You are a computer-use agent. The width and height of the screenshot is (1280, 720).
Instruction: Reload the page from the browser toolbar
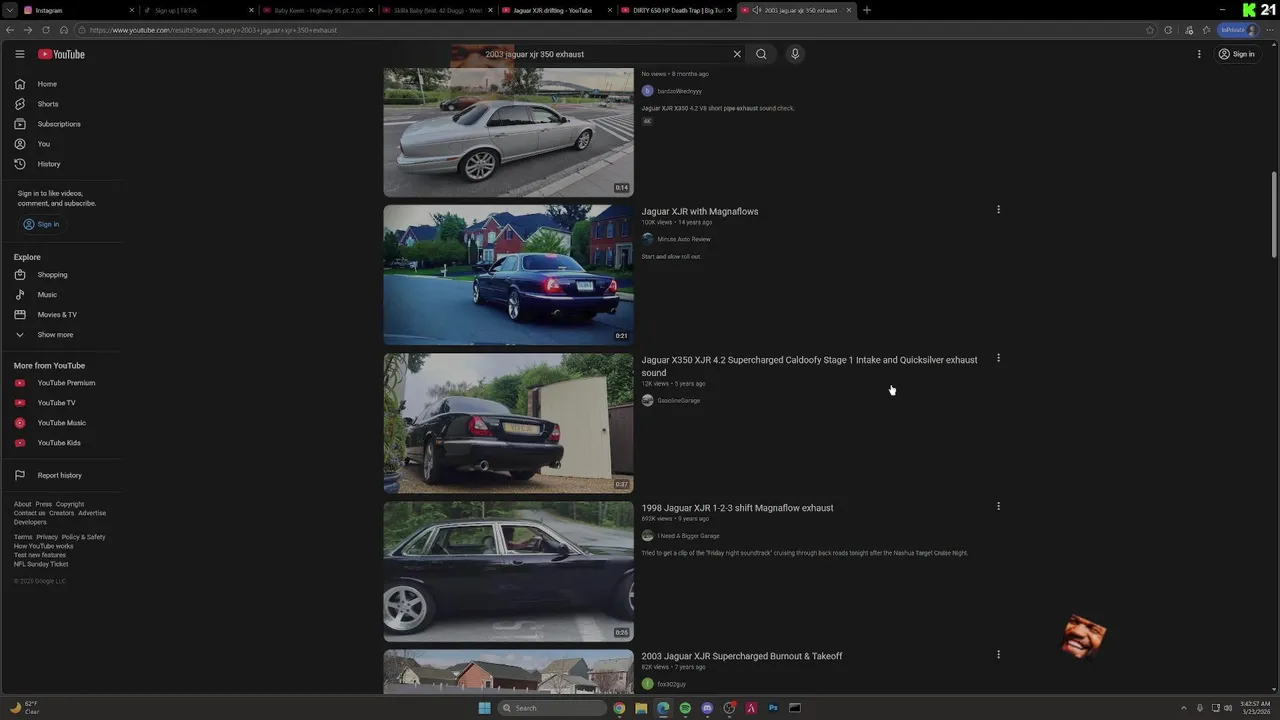[x=45, y=30]
